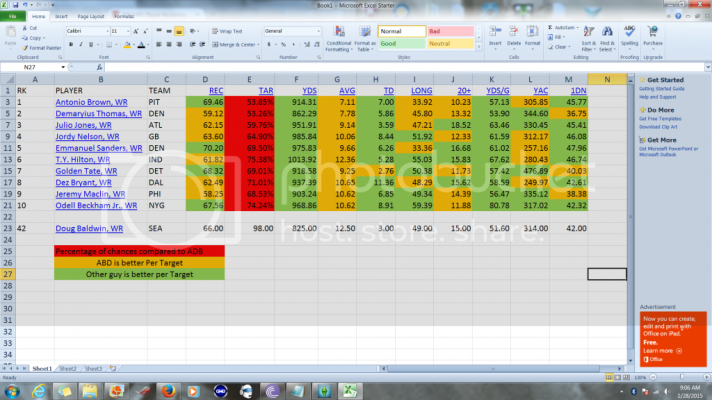
Task: Click the Cut scissors icon
Action: [x=25, y=28]
